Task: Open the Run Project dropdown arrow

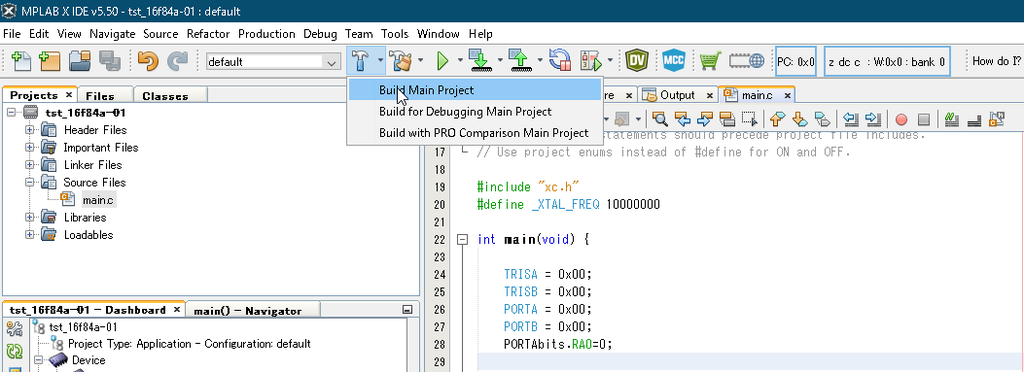Action: tap(460, 61)
